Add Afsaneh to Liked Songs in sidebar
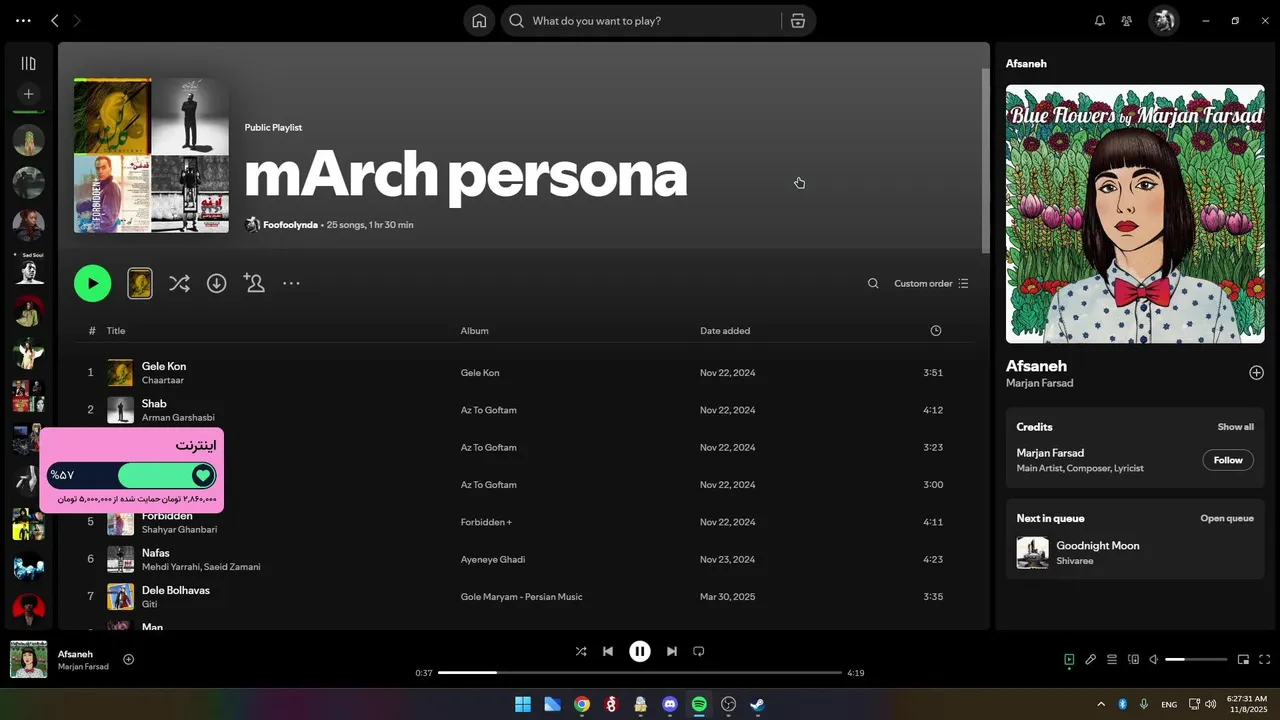Viewport: 1280px width, 720px height. 1256,373
